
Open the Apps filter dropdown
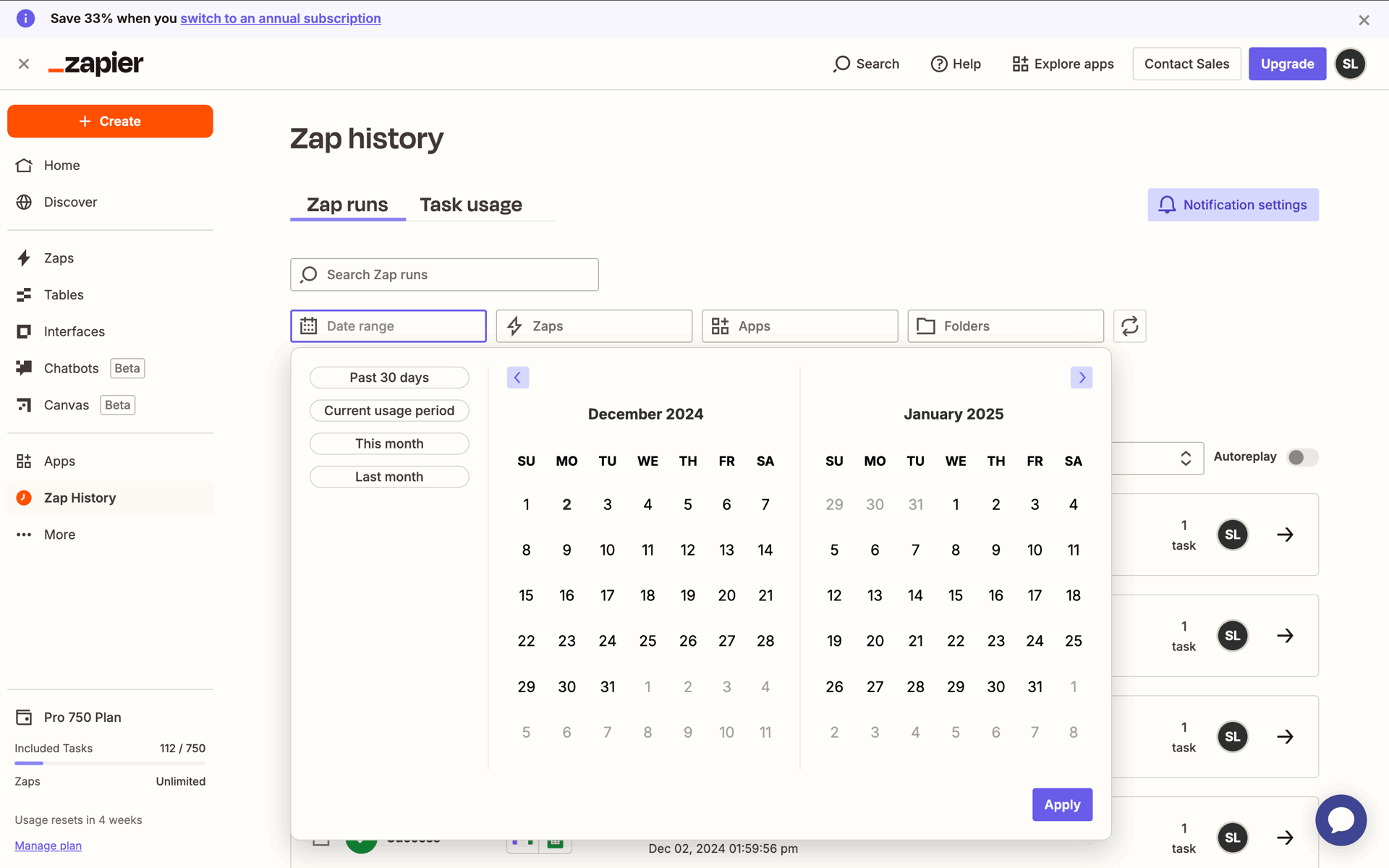coord(799,326)
